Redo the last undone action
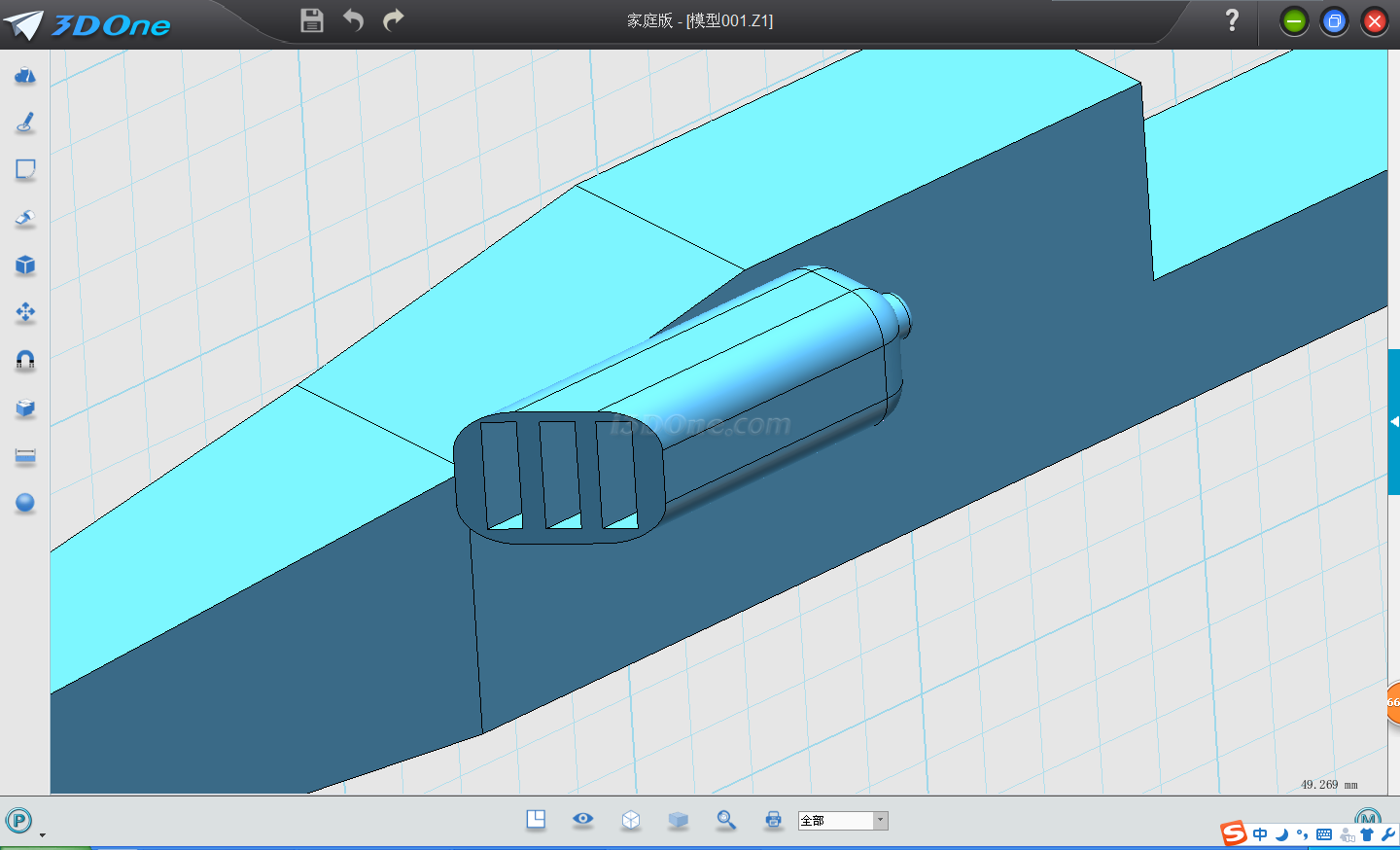Image resolution: width=1400 pixels, height=850 pixels. tap(394, 20)
